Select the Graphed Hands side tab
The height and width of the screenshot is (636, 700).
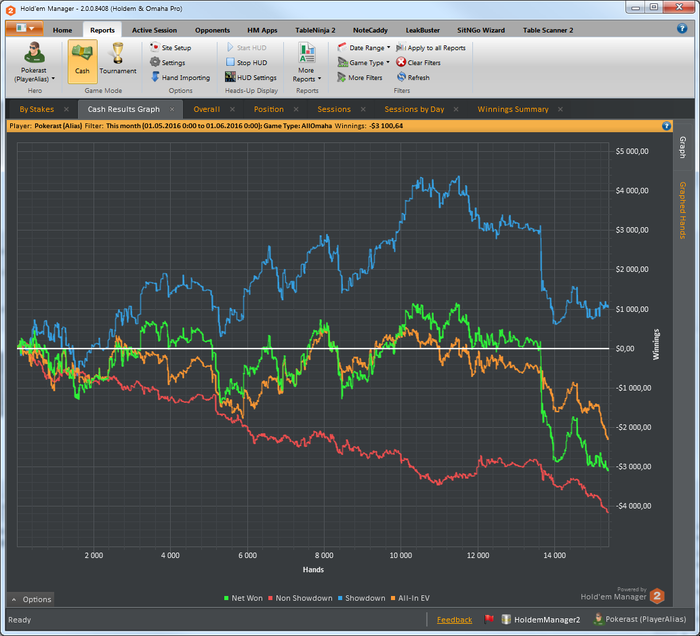[x=683, y=210]
